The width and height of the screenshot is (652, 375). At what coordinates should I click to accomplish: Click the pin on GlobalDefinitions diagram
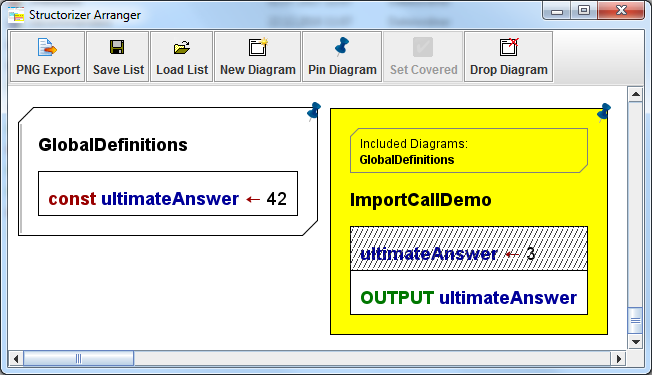click(314, 111)
